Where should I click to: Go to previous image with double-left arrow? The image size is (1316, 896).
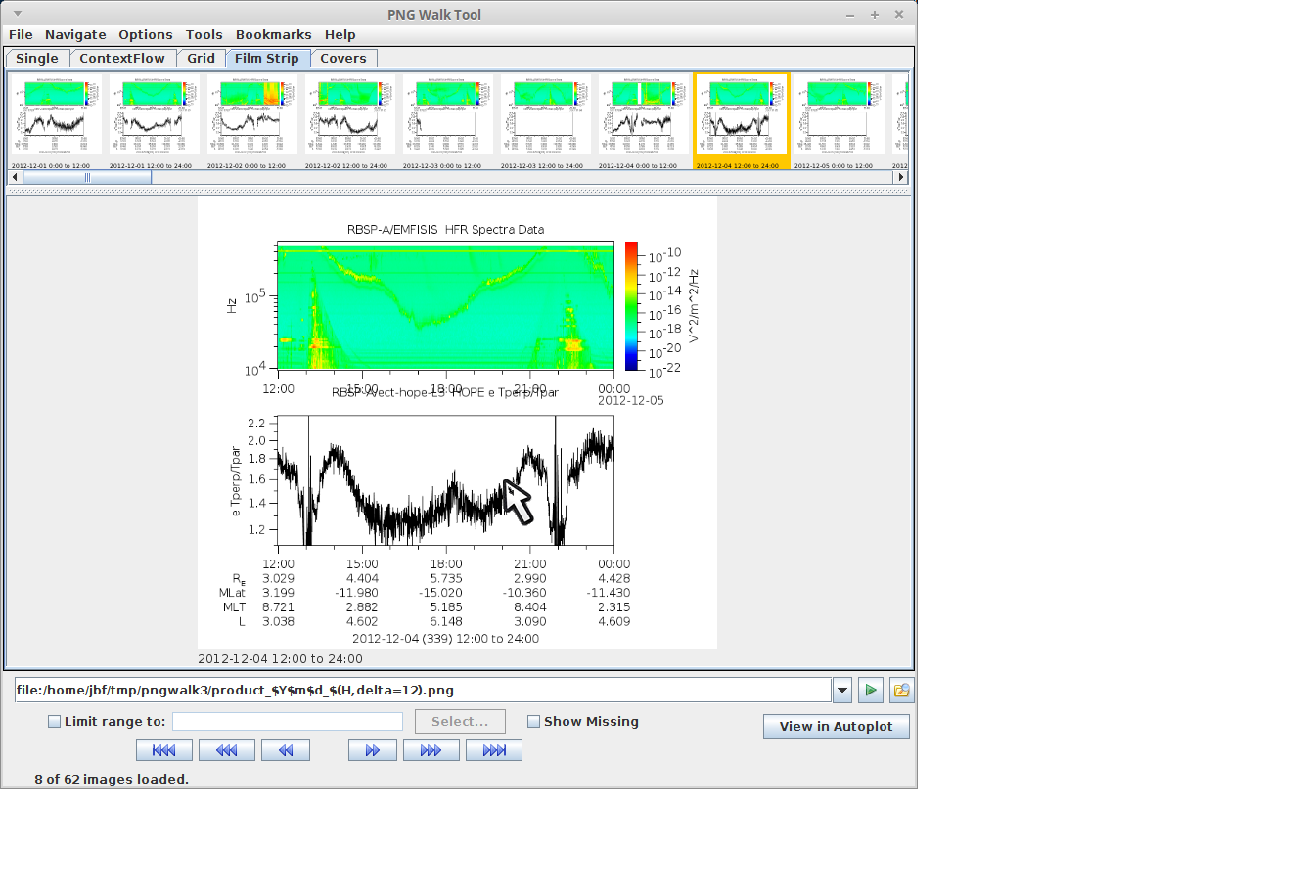click(x=285, y=750)
